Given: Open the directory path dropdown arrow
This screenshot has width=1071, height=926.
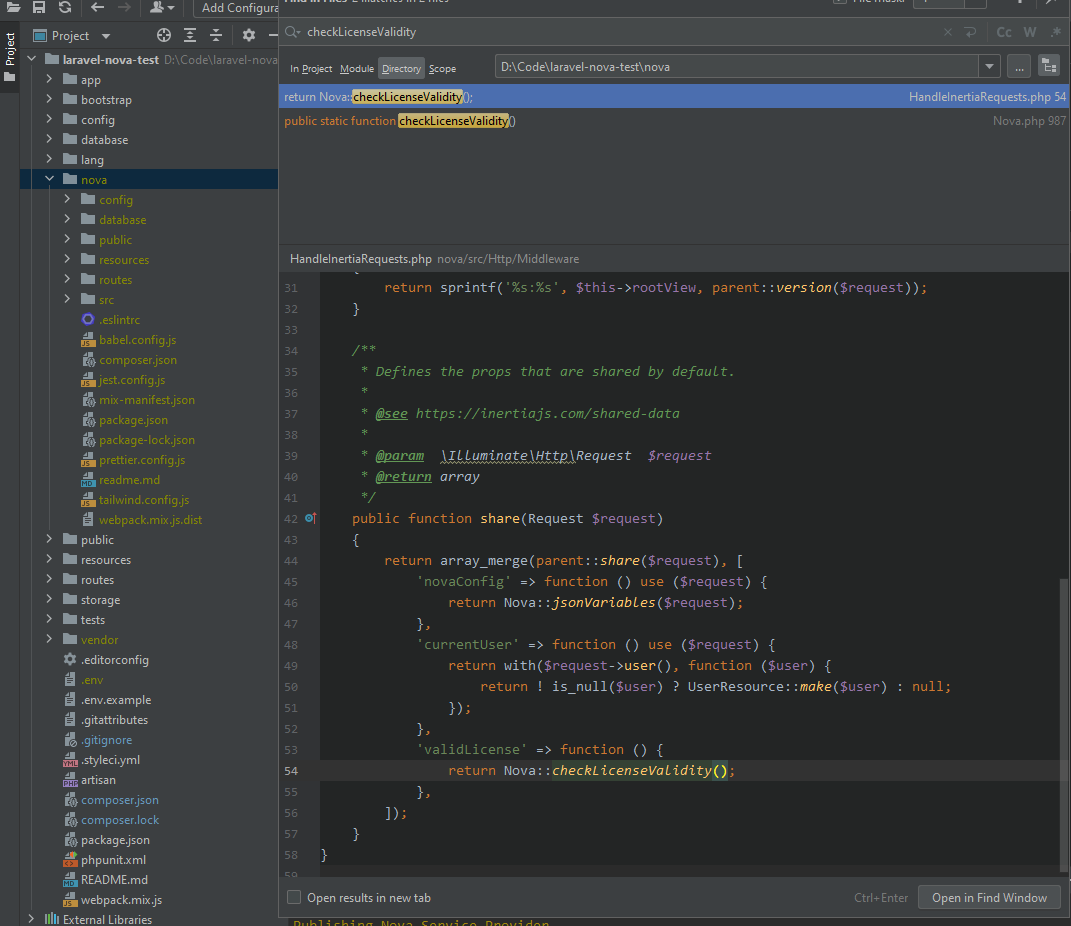Looking at the screenshot, I should (x=989, y=66).
